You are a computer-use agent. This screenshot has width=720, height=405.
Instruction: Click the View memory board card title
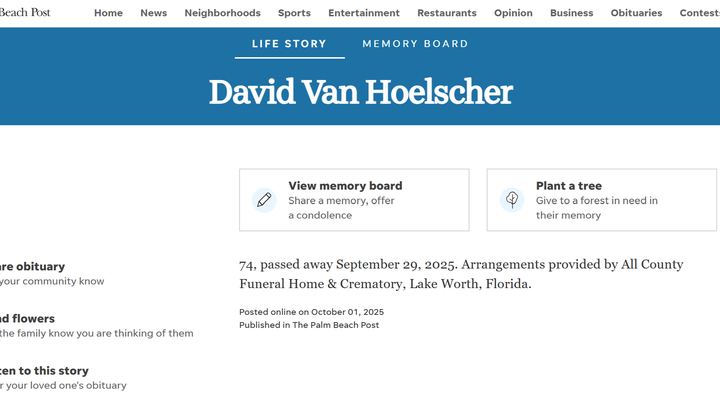click(x=345, y=186)
